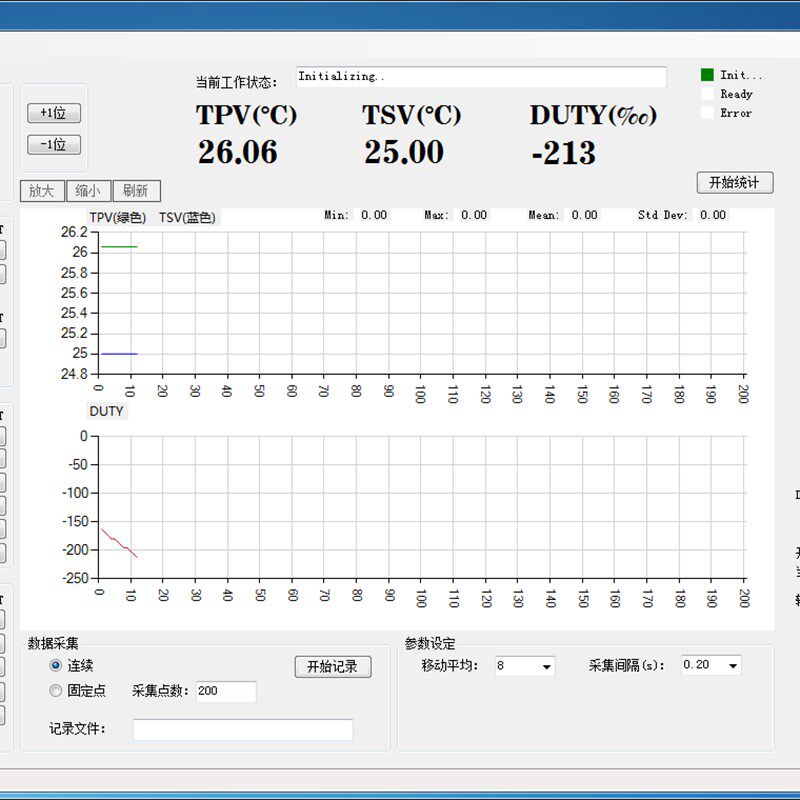Click the blue TSV line on chart
Viewport: 800px width, 800px height.
click(x=119, y=354)
